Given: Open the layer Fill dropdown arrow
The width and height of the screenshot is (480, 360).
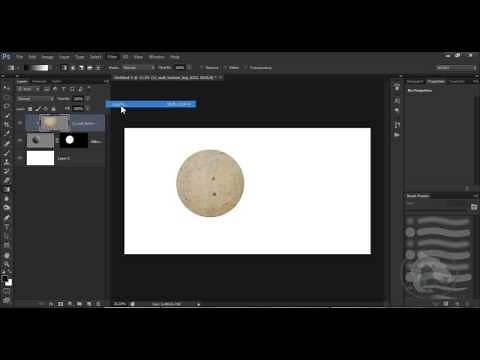Looking at the screenshot, I should click(87, 109).
